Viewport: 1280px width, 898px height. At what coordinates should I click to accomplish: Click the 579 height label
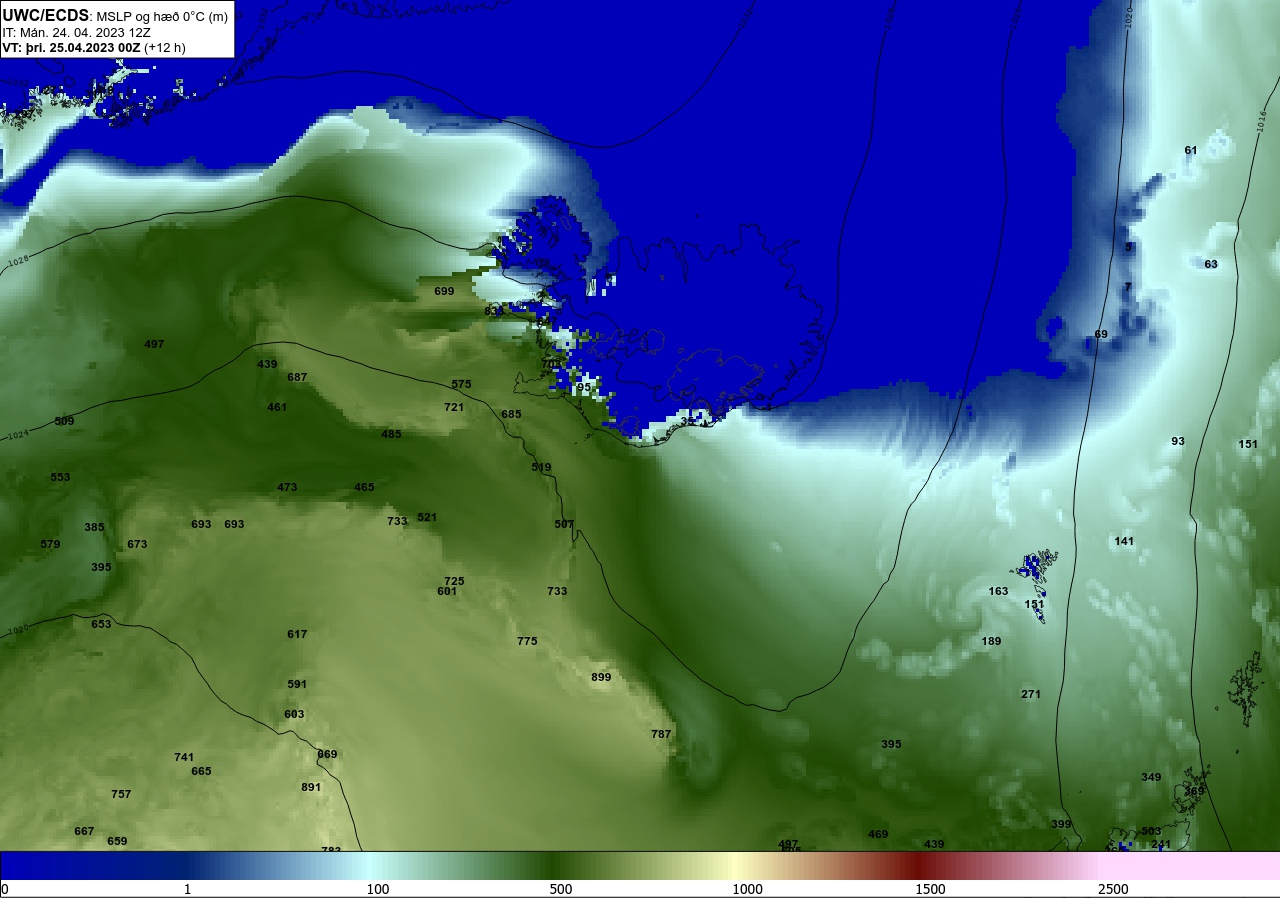tap(50, 544)
